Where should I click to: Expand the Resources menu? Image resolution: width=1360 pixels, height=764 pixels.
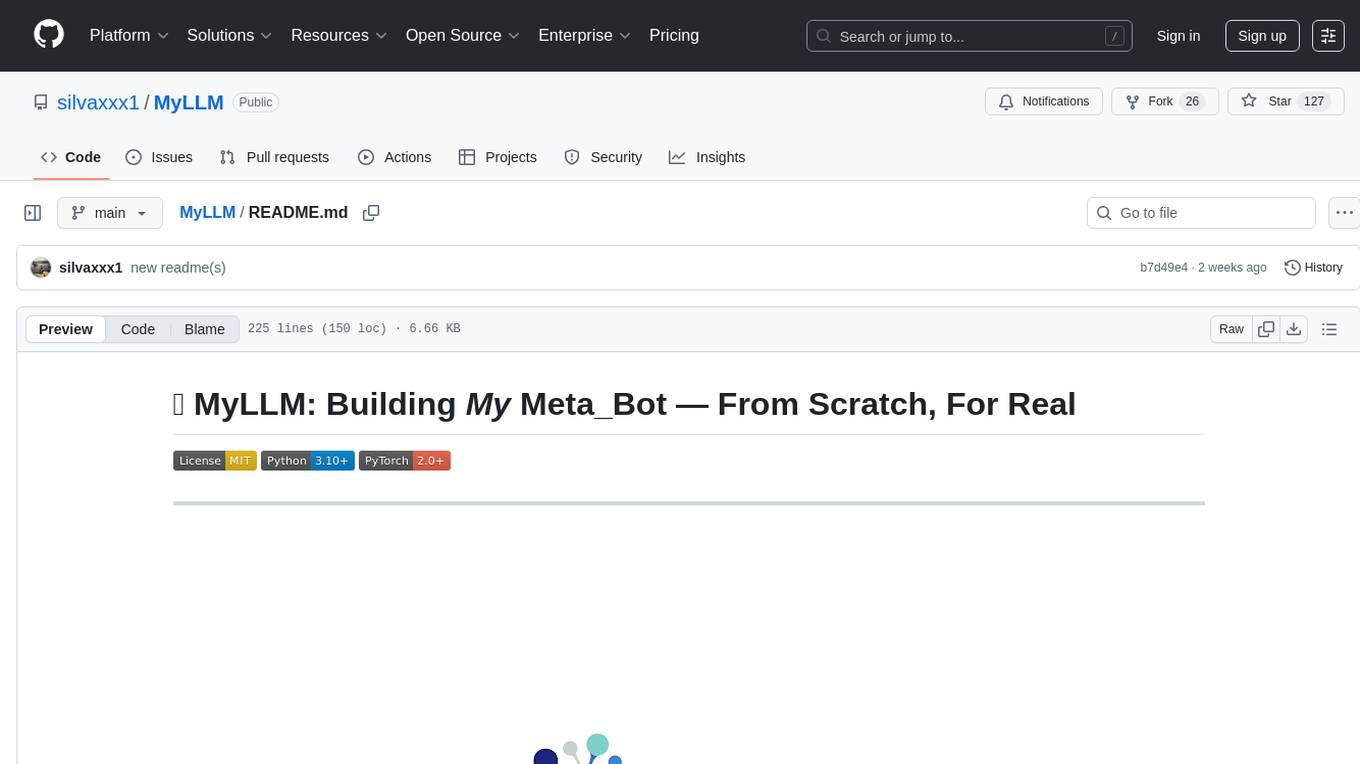338,35
